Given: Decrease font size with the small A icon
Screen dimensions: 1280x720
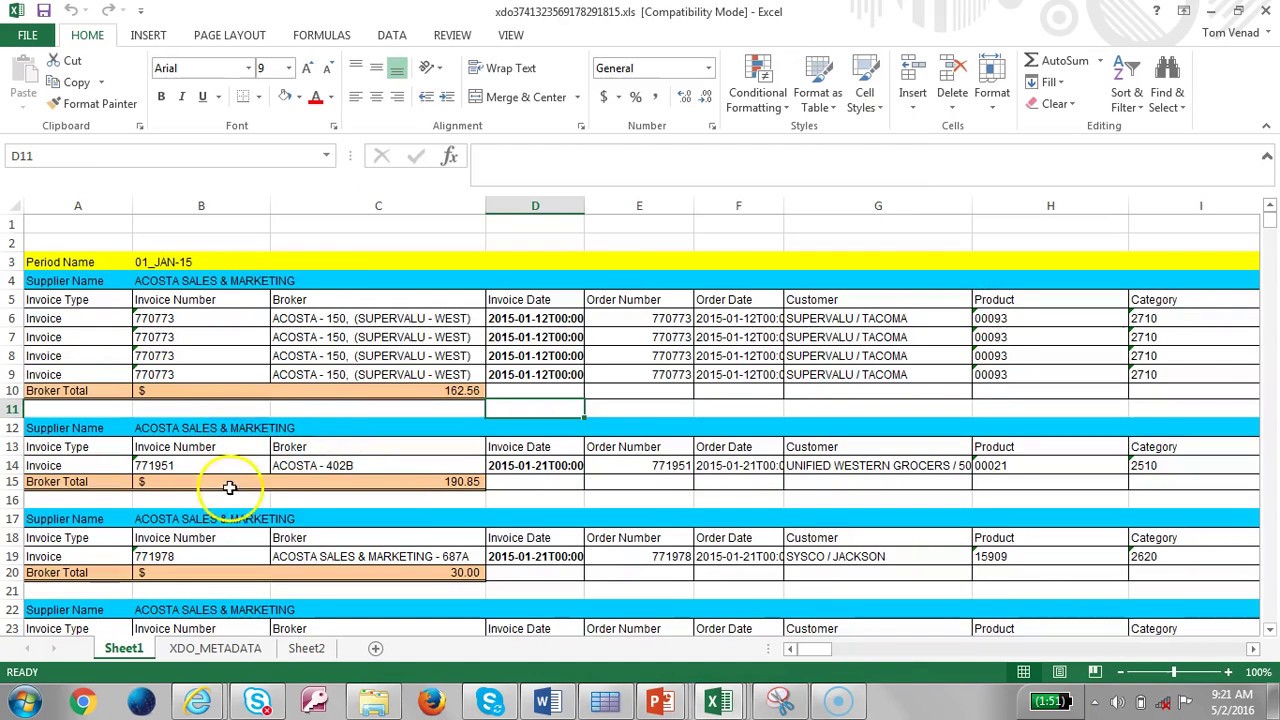Looking at the screenshot, I should click(329, 68).
